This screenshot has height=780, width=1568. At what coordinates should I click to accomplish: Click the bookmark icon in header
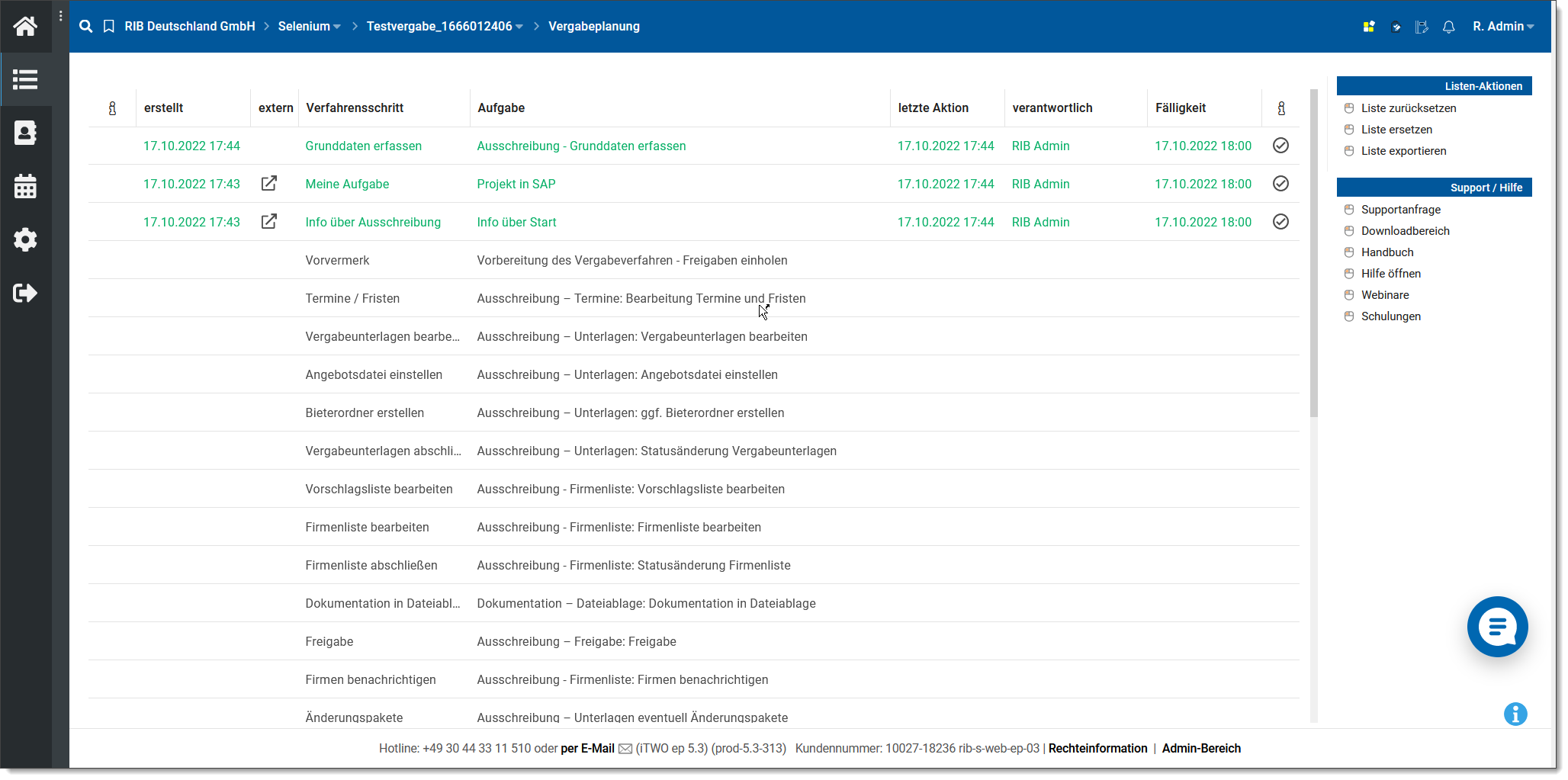(109, 26)
